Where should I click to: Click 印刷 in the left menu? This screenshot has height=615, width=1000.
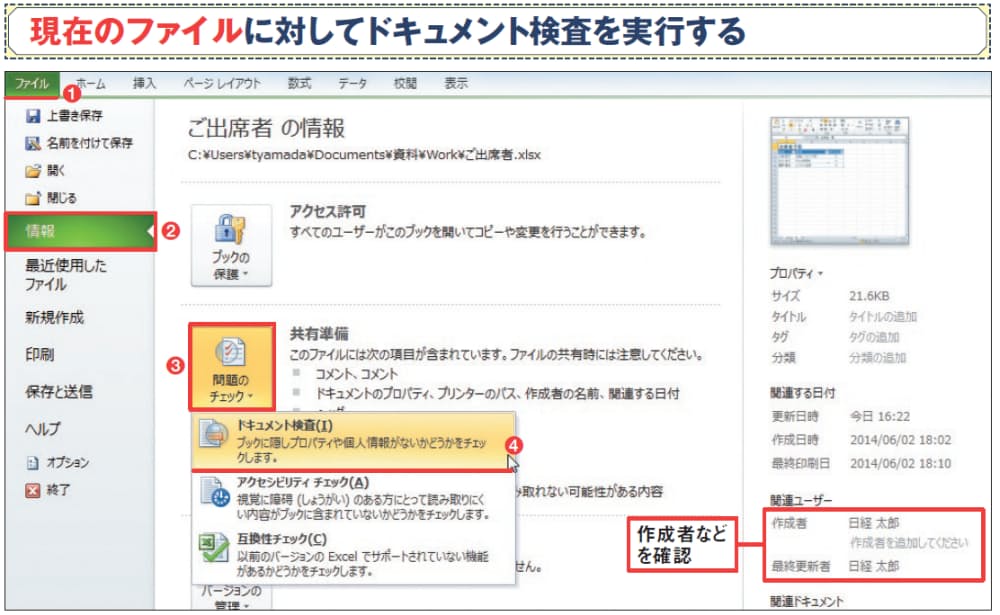tap(40, 355)
